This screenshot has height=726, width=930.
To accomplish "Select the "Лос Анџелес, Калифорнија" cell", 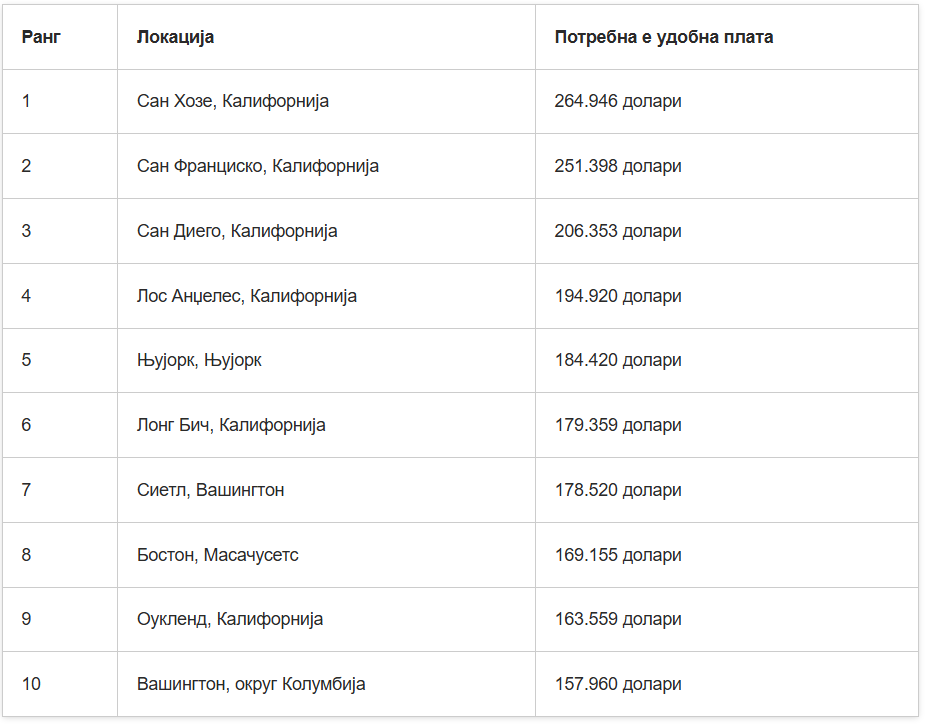I will (x=247, y=296).
